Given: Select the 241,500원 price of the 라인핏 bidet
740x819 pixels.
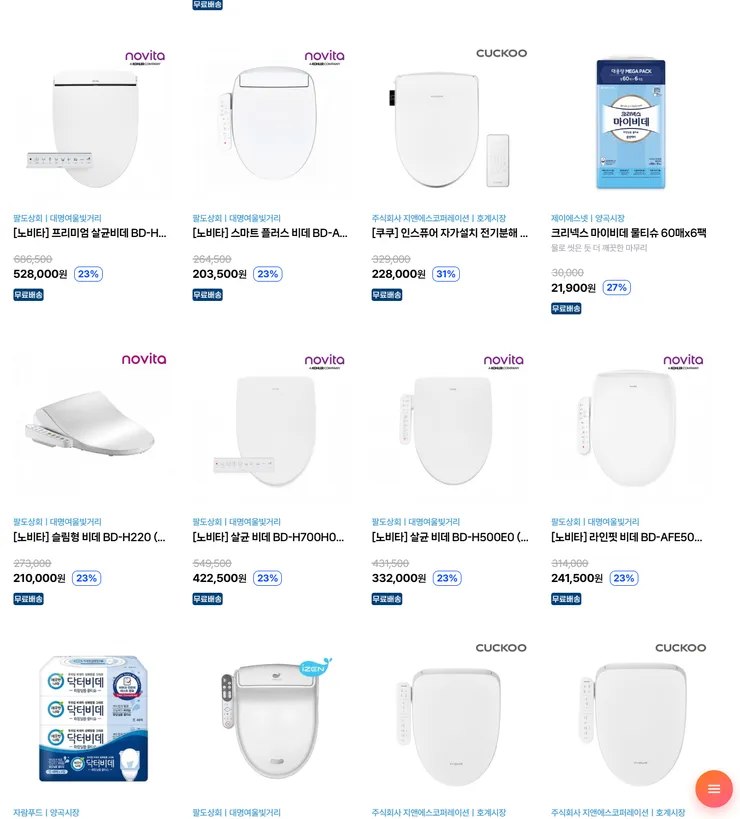Looking at the screenshot, I should click(x=577, y=578).
